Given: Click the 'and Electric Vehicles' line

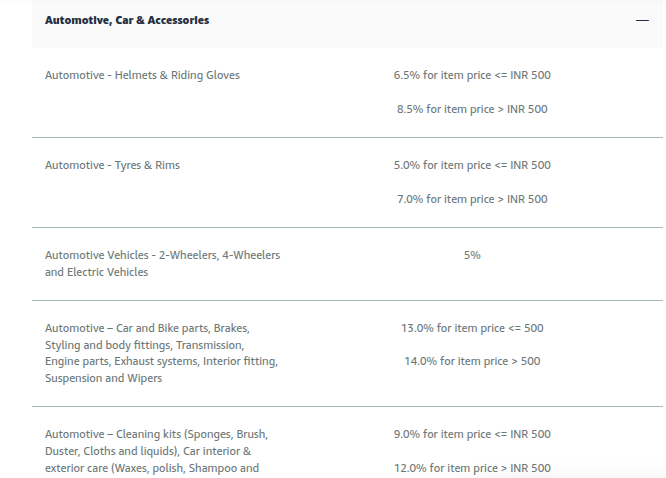Looking at the screenshot, I should coord(96,272).
